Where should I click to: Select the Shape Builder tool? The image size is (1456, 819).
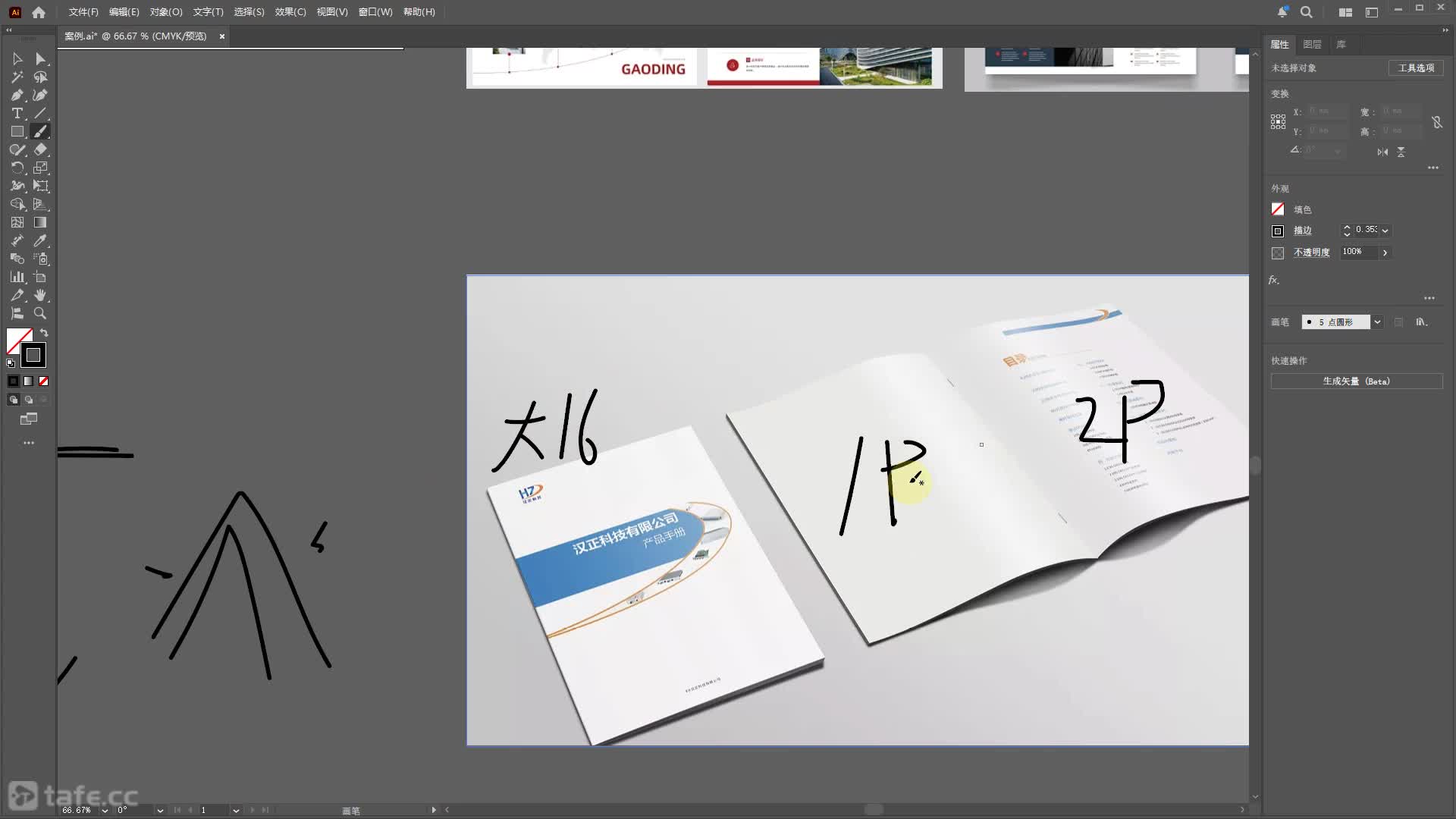pyautogui.click(x=17, y=205)
